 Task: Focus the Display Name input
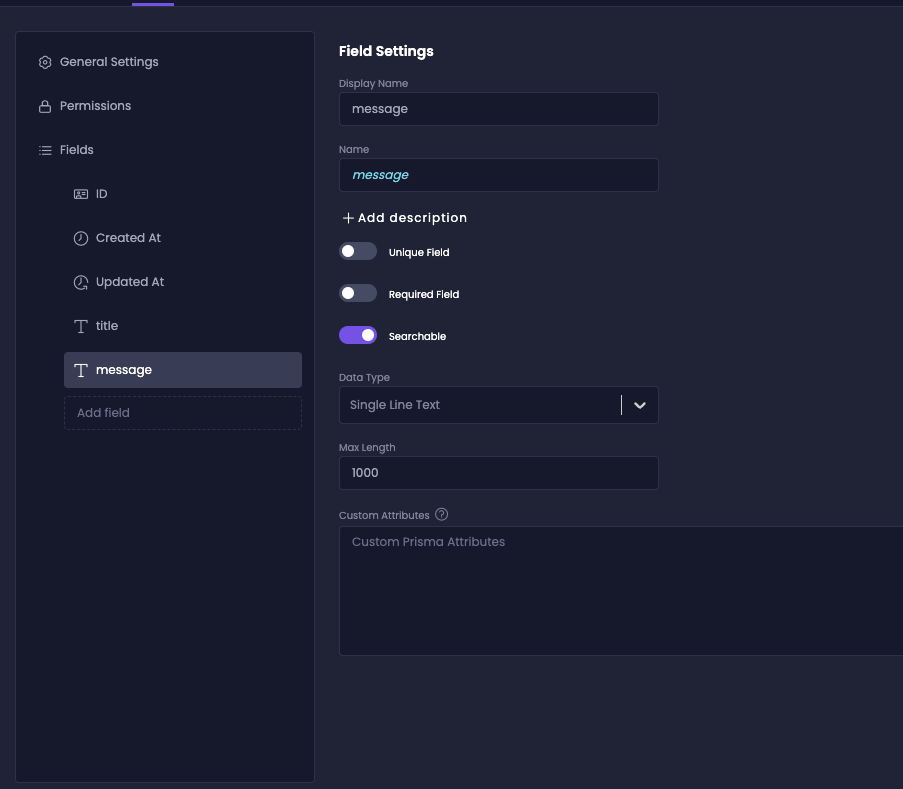(x=499, y=109)
